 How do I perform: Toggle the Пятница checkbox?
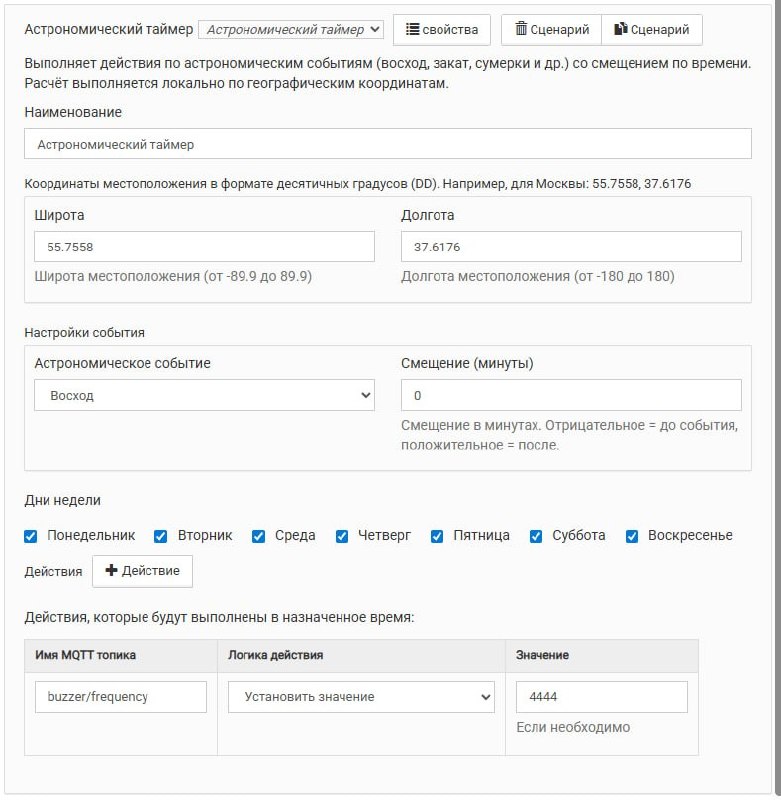pyautogui.click(x=437, y=536)
